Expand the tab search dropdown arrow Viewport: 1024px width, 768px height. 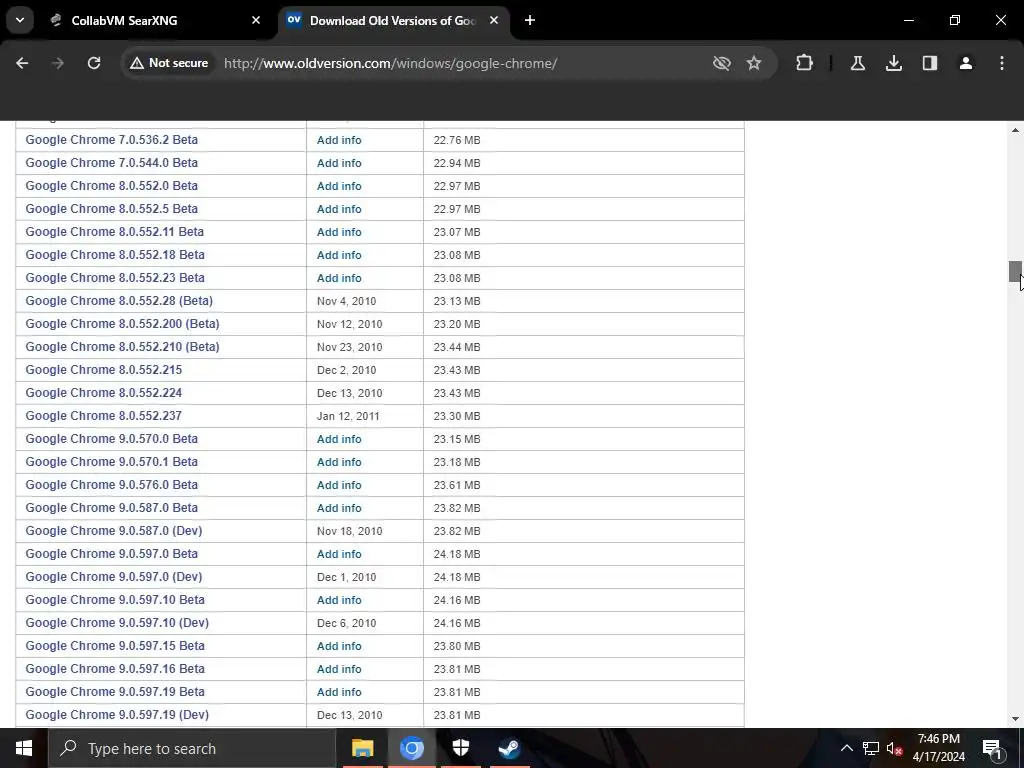point(20,20)
